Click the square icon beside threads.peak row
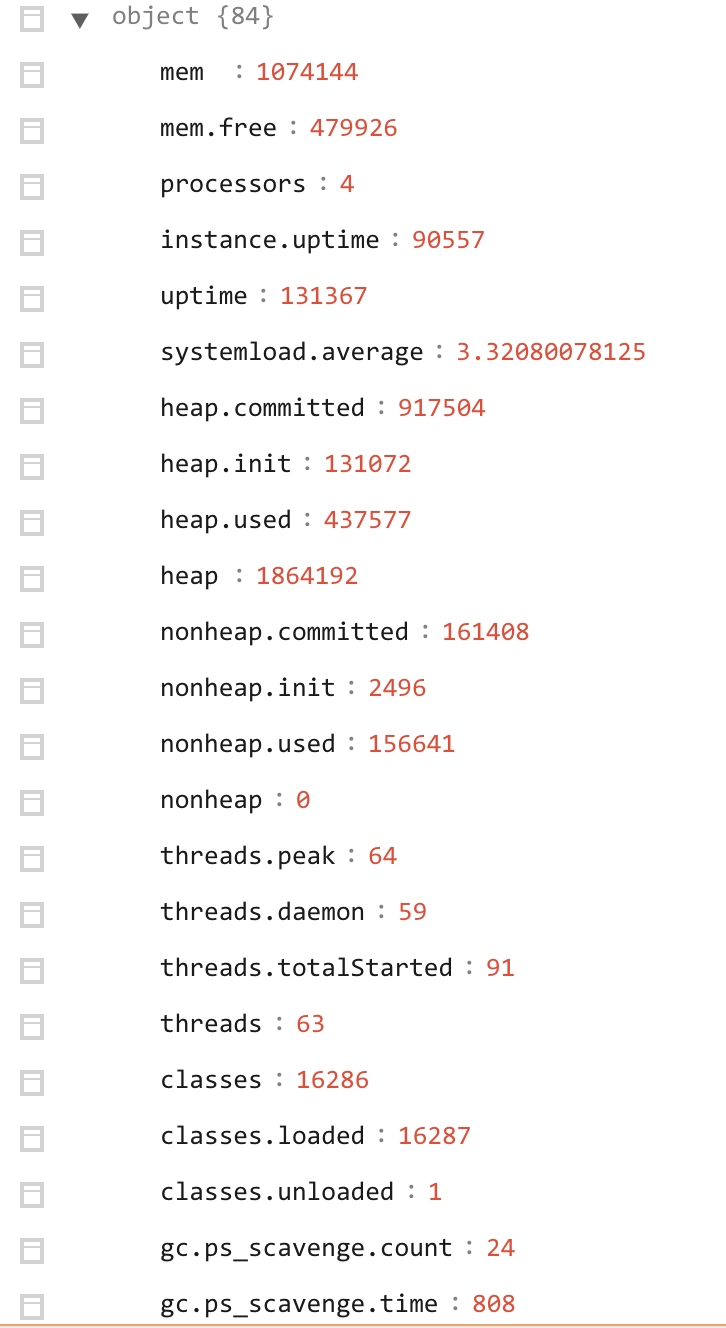This screenshot has width=726, height=1328. 32,858
